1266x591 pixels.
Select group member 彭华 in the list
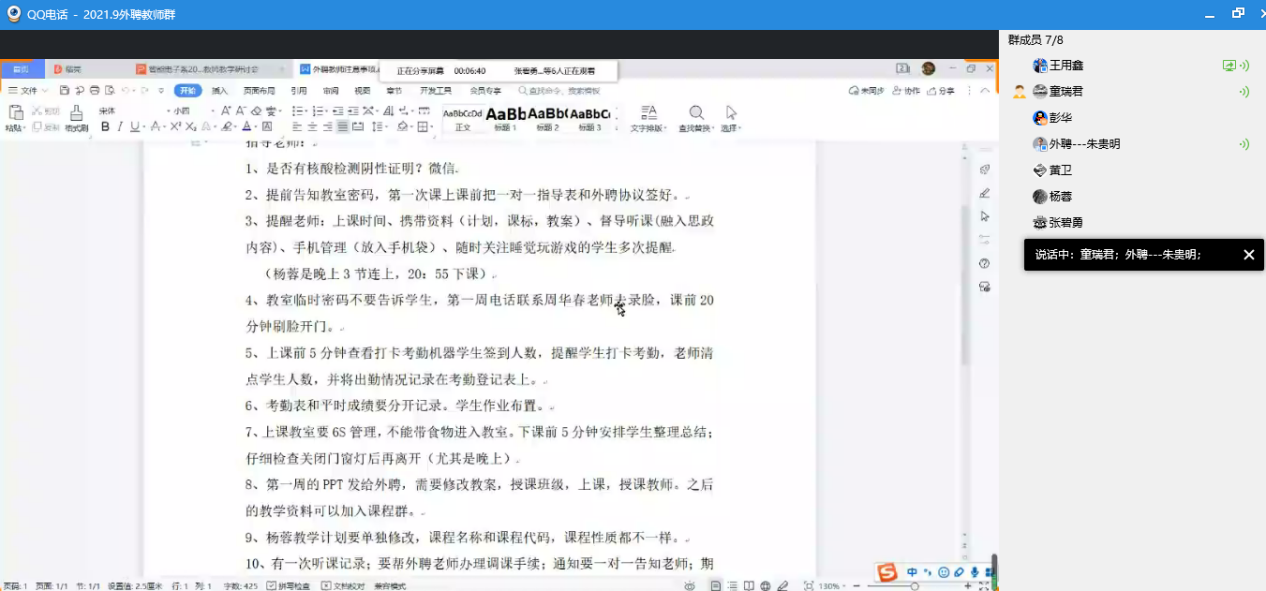pos(1061,118)
